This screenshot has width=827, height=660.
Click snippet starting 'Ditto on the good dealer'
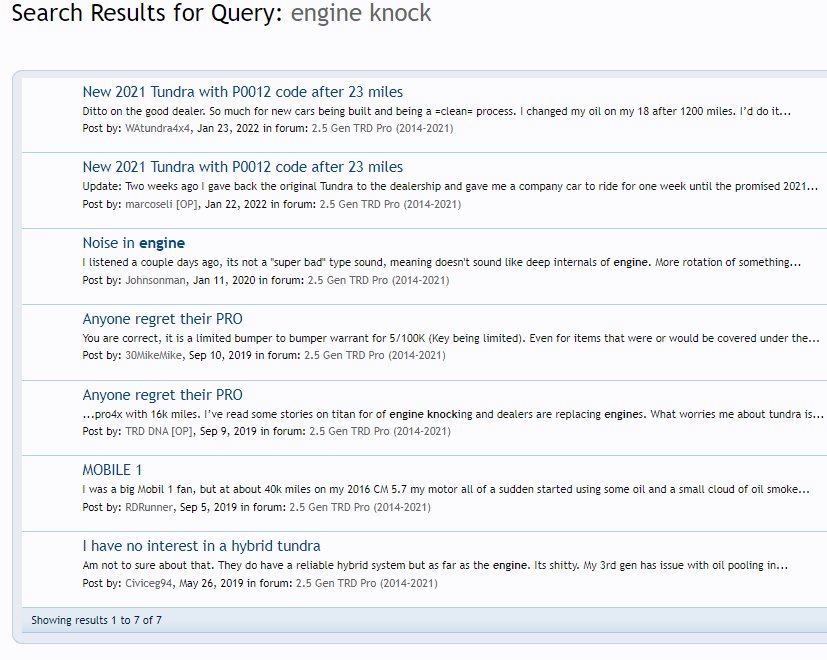click(437, 111)
